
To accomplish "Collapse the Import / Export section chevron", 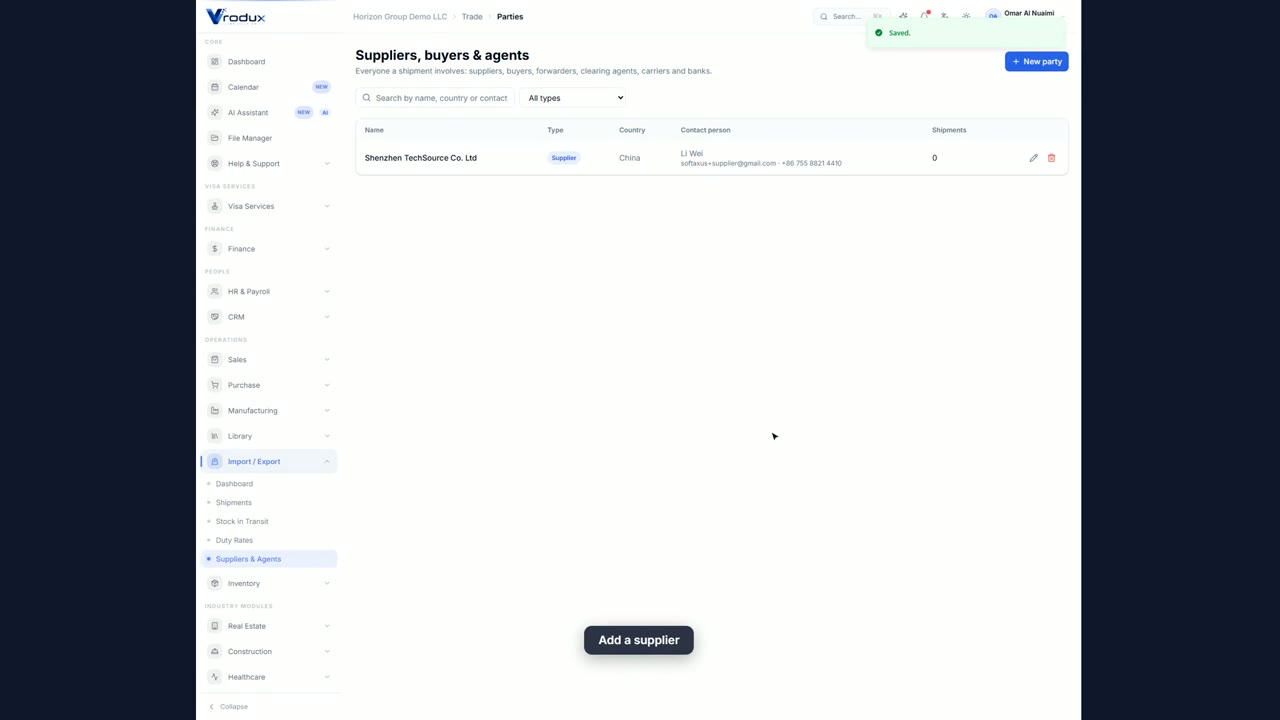I will [327, 462].
